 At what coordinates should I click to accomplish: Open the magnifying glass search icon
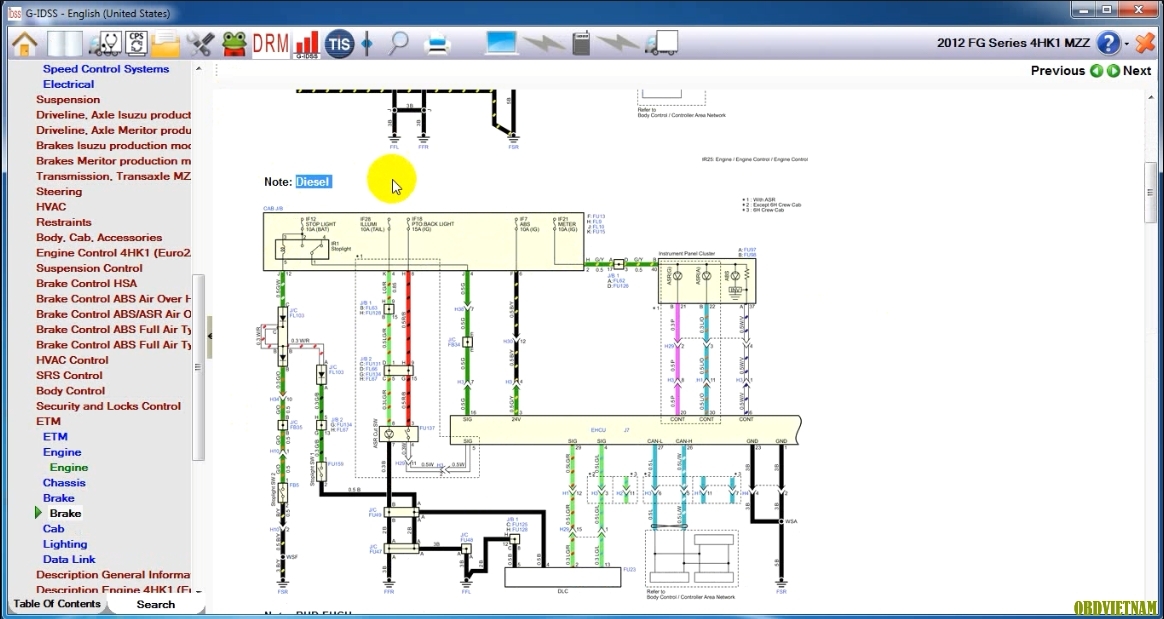399,44
